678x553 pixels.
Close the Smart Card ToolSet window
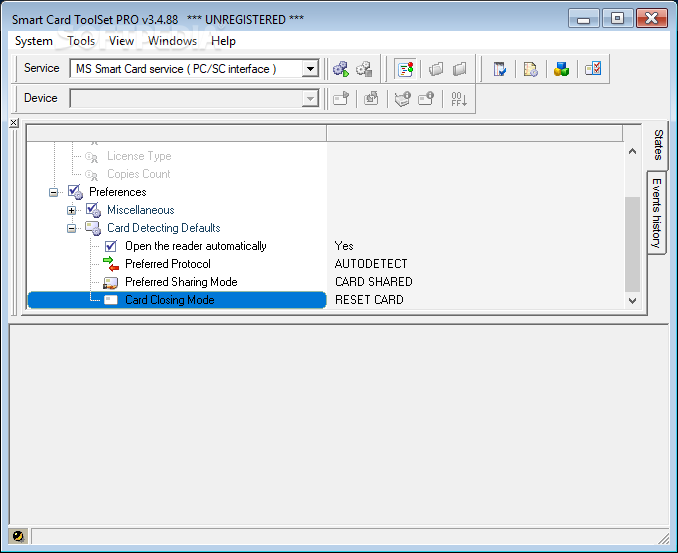click(x=652, y=19)
